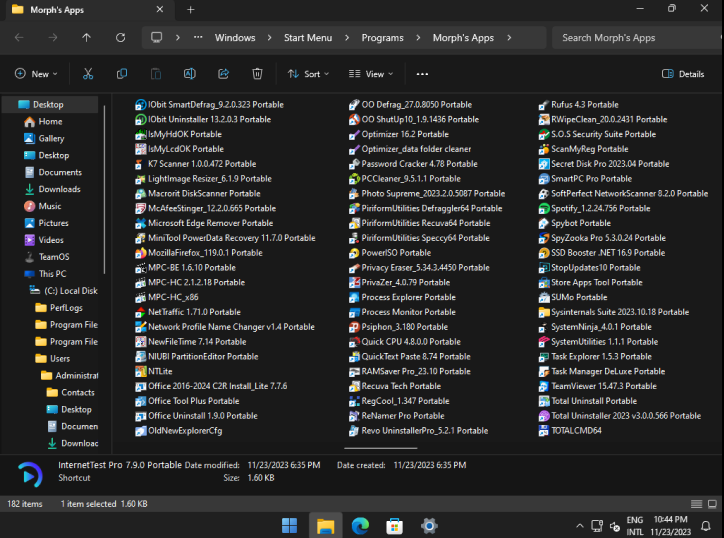Expand chevron after Programs breadcrumb
The image size is (724, 538).
(x=418, y=38)
